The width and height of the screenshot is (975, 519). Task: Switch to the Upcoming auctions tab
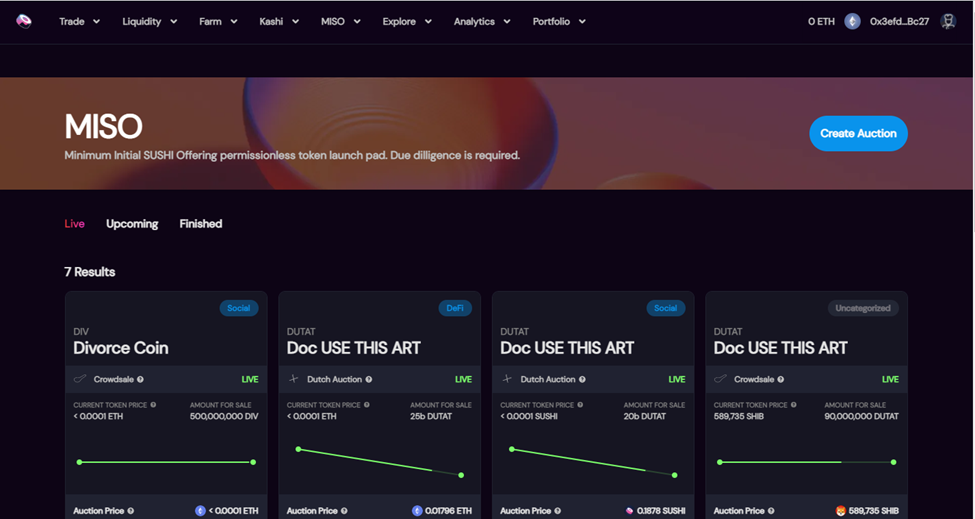click(x=132, y=224)
